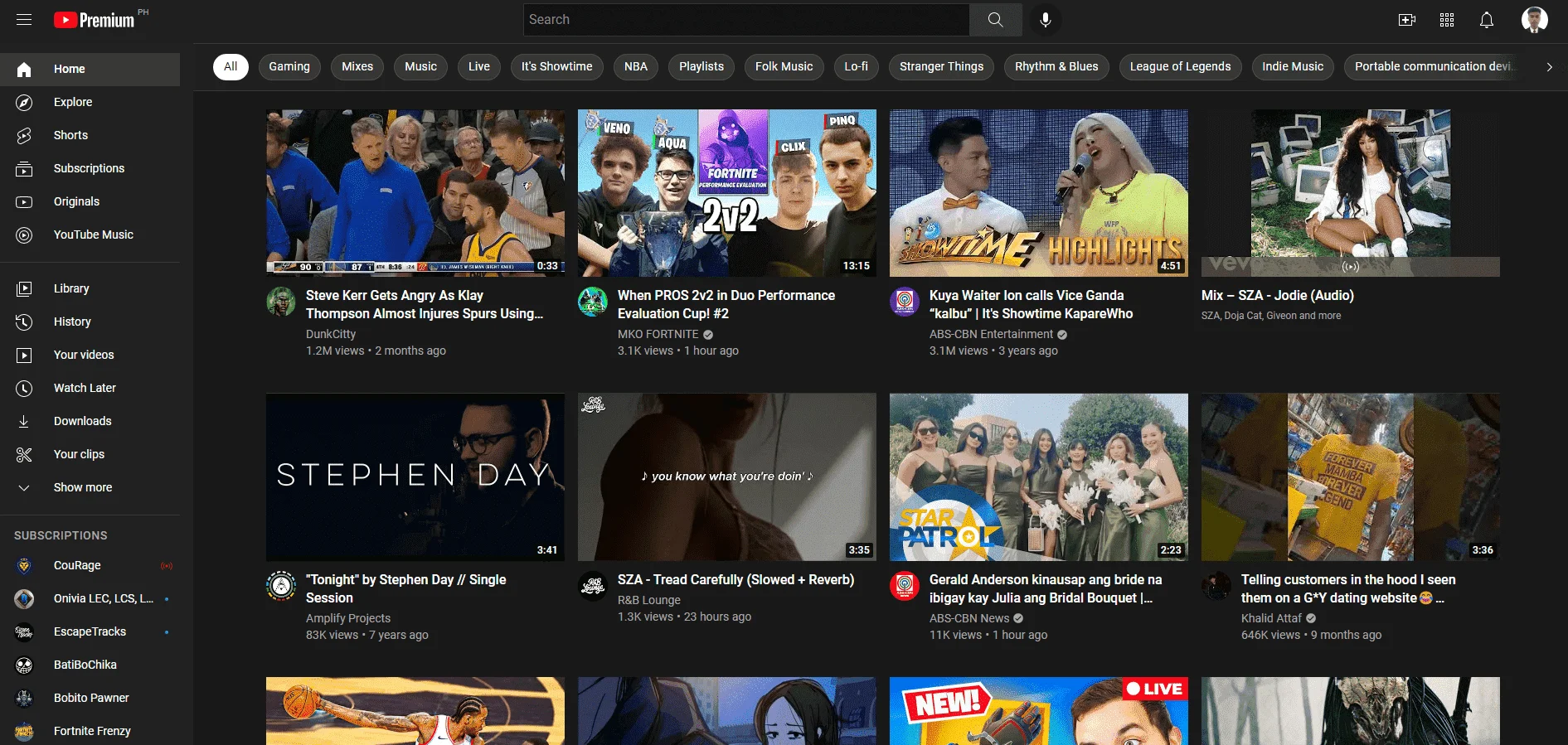This screenshot has height=745, width=1568.
Task: Open CouRage subscription channel
Action: (90, 566)
